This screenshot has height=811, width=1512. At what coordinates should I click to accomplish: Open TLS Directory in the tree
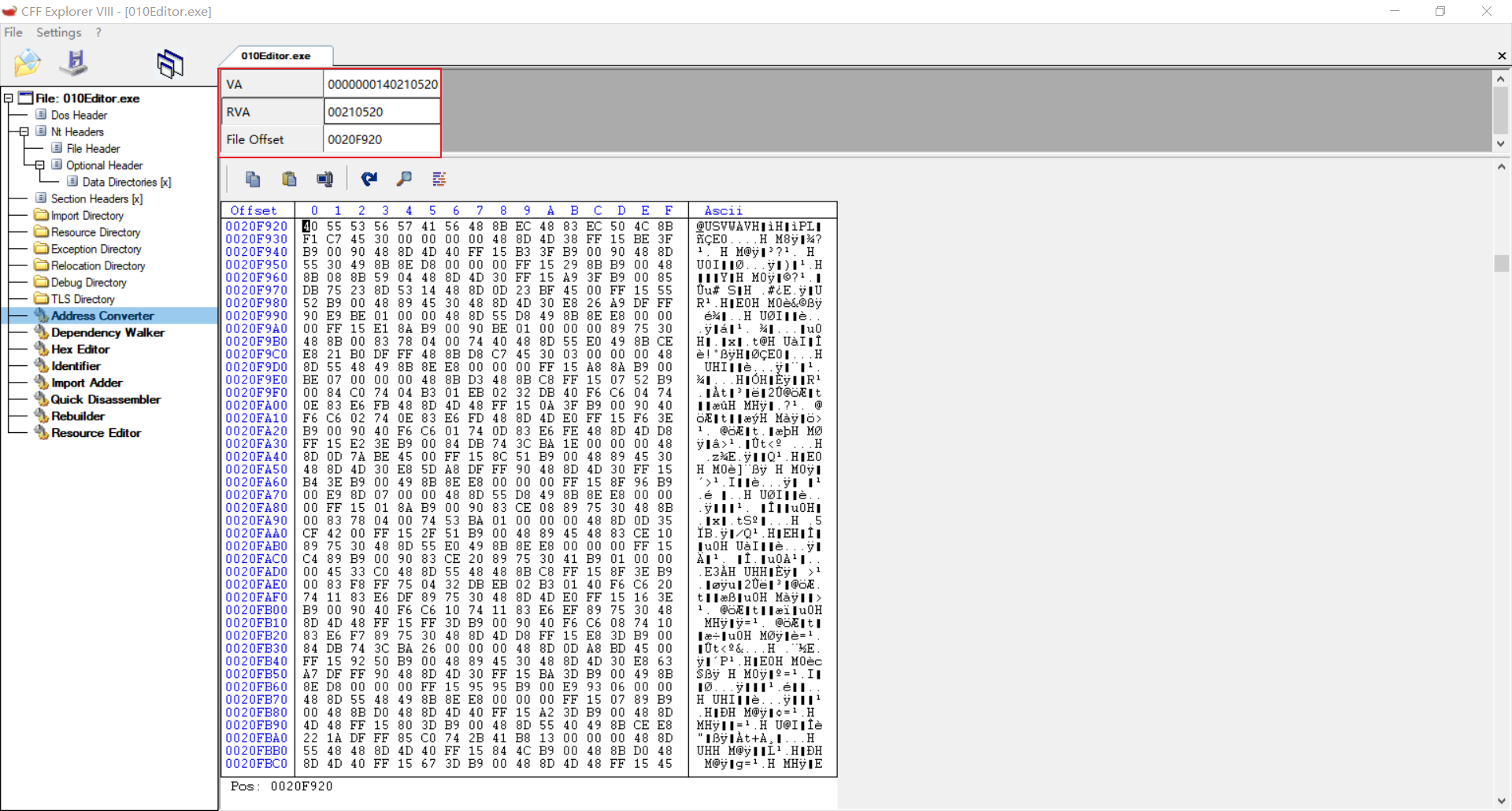click(x=83, y=299)
